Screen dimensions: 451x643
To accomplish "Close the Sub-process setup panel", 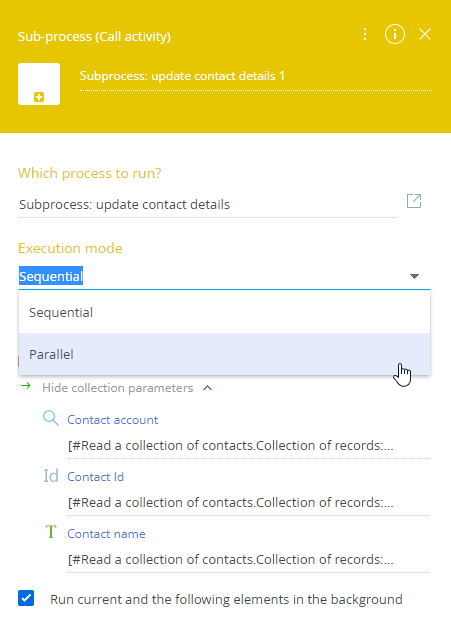I will 425,34.
